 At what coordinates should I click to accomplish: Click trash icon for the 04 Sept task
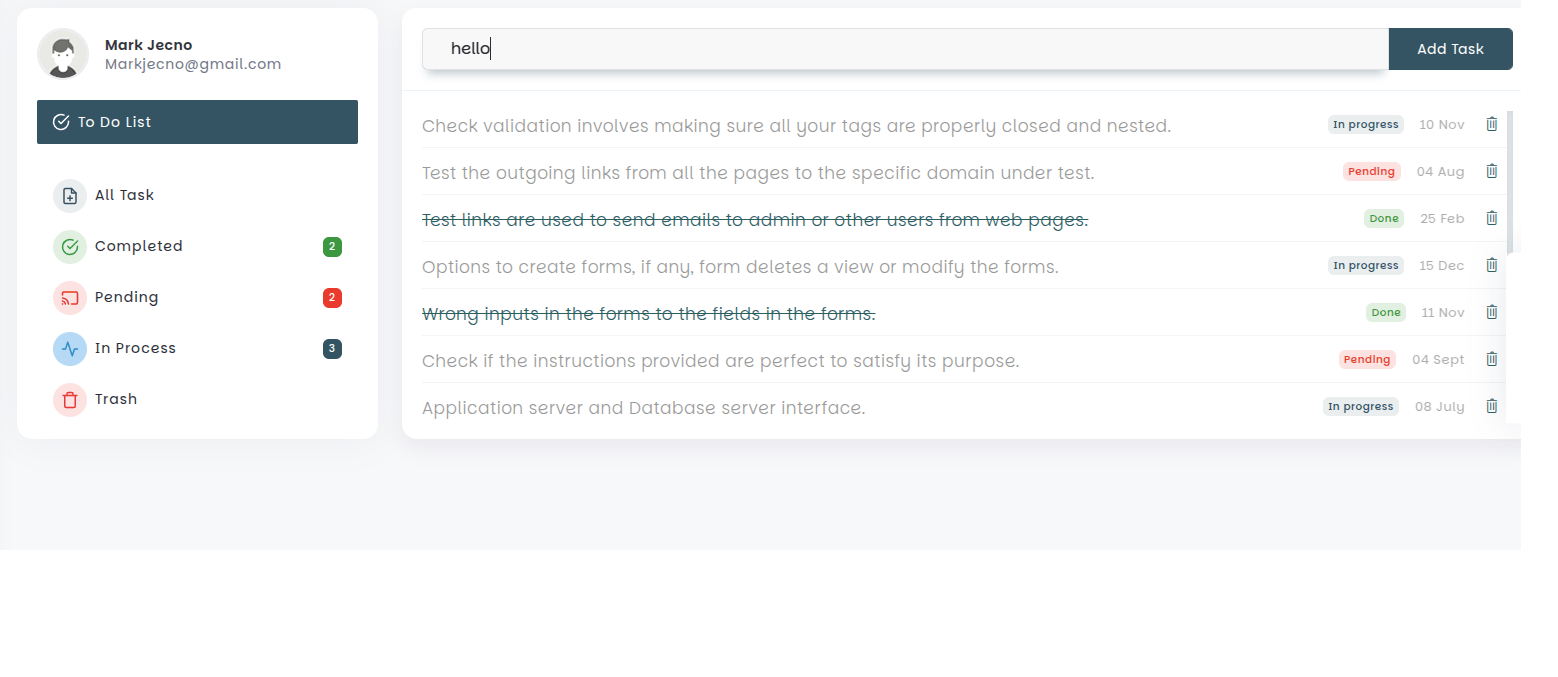[x=1491, y=359]
